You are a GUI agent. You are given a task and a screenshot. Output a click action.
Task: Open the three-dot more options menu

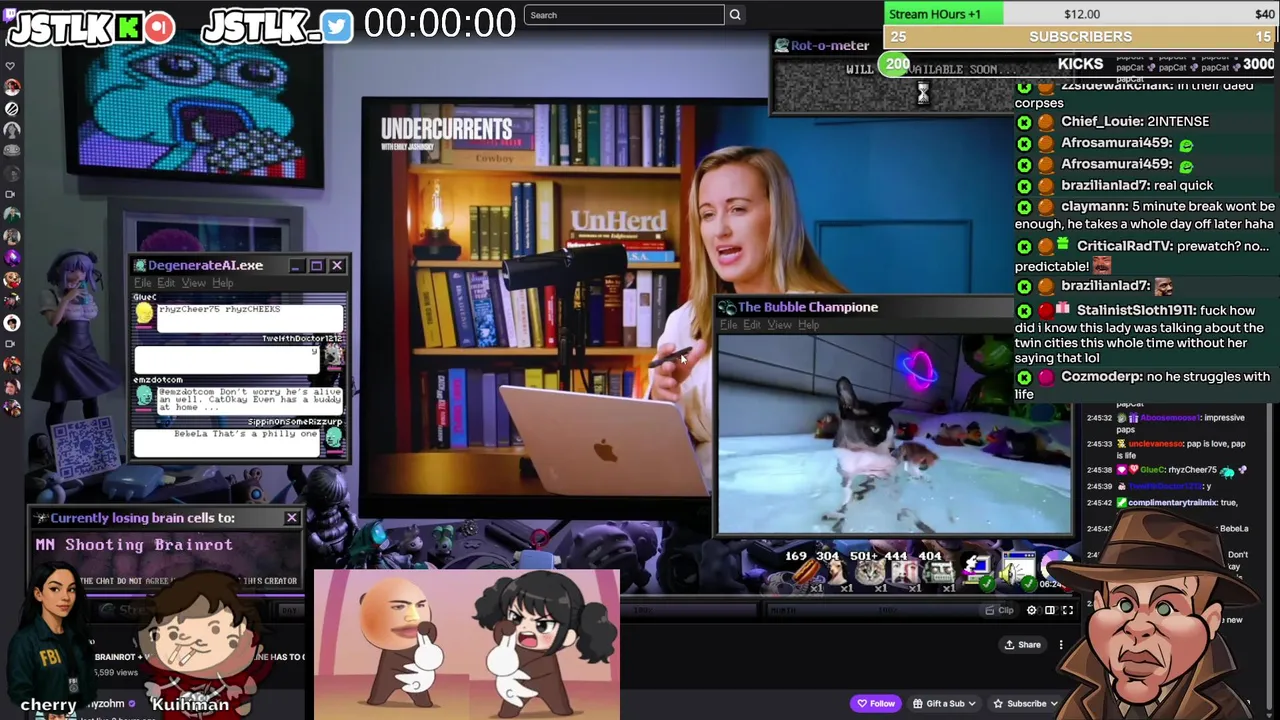tap(1061, 645)
